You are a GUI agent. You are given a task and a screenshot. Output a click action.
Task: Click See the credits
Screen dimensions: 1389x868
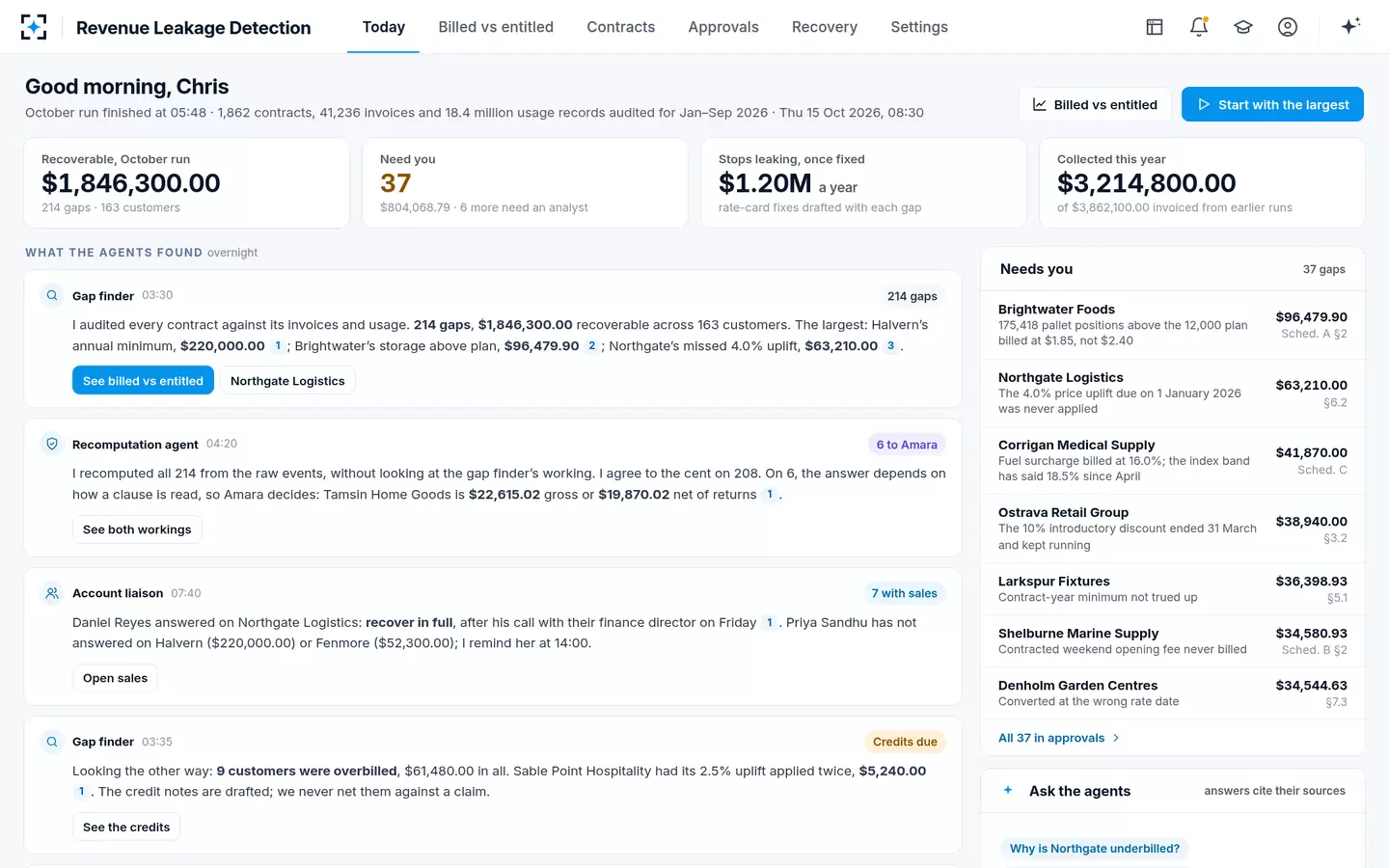126,827
